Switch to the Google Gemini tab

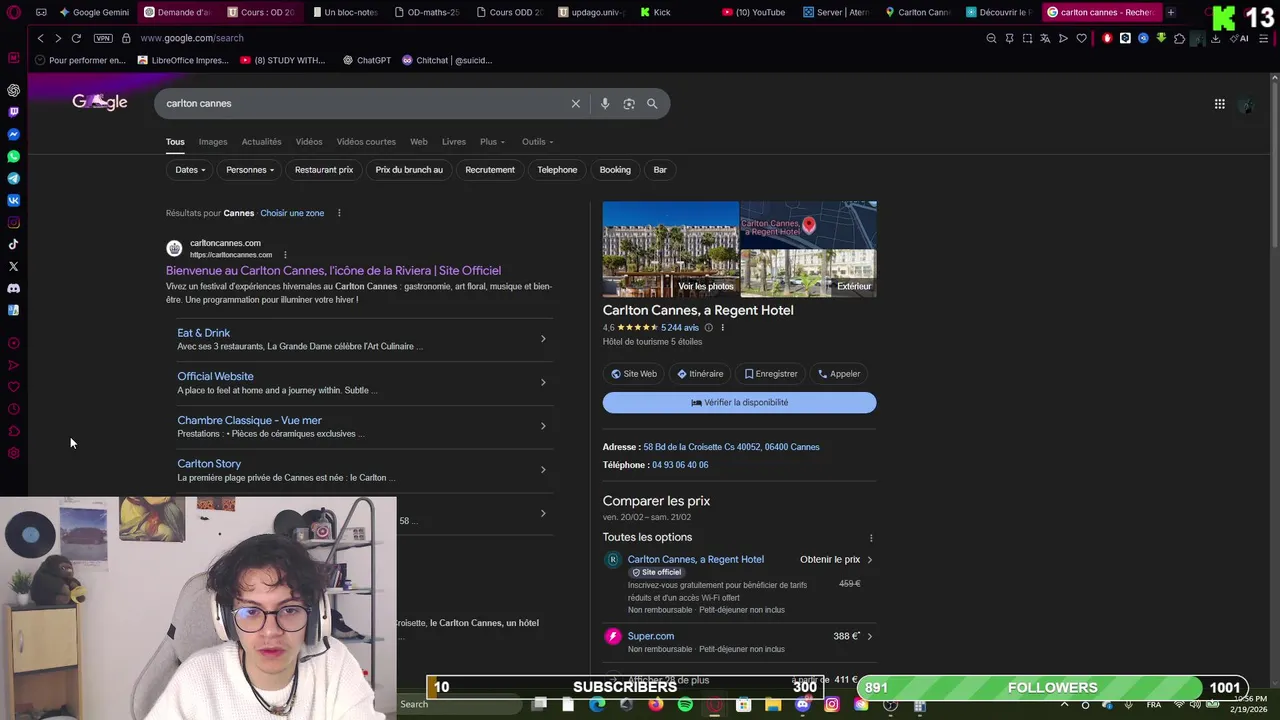(95, 12)
